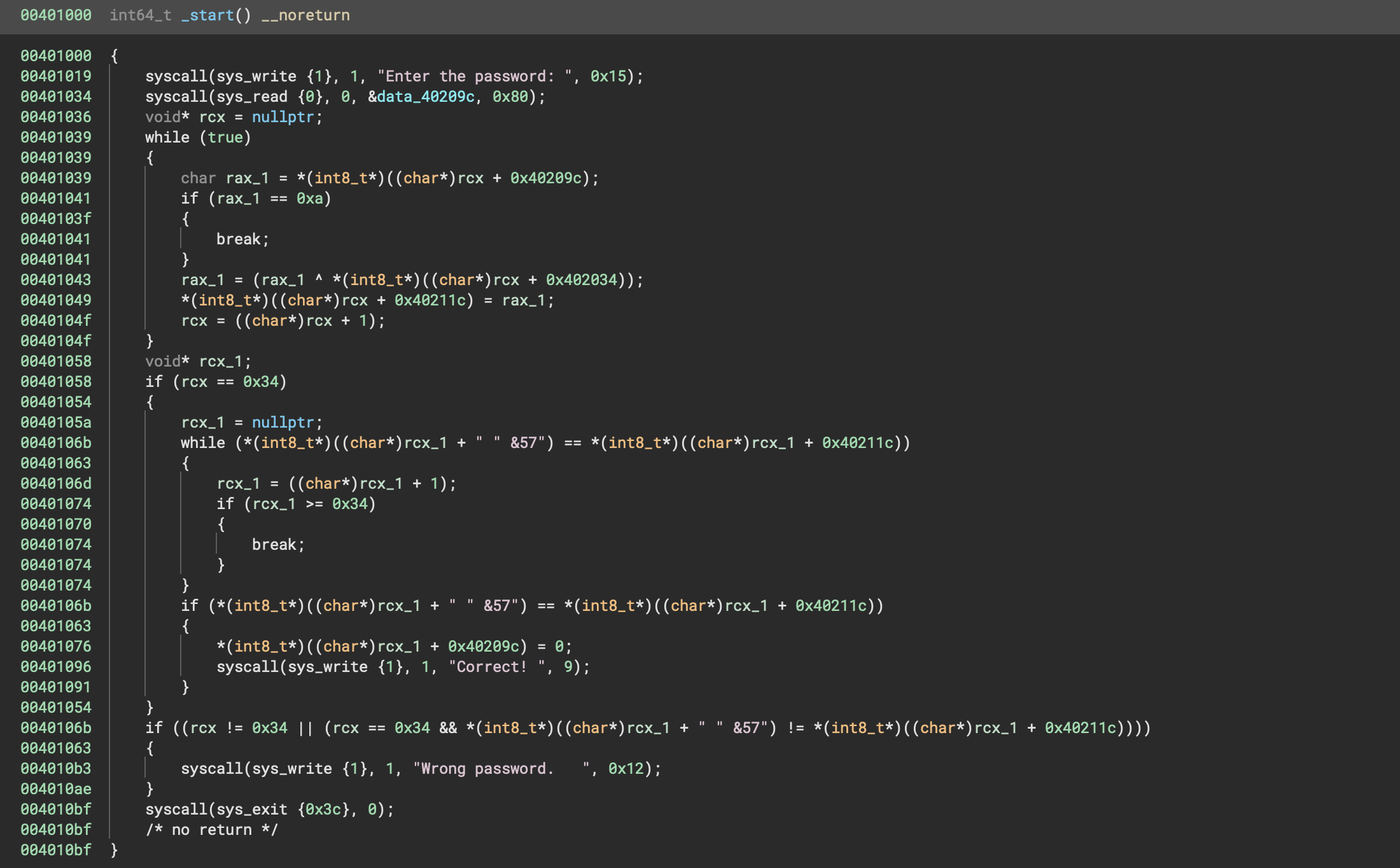Click 0x40209c constant on line 00401039 char rax_1
Viewport: 1400px width, 868px height.
click(x=546, y=178)
